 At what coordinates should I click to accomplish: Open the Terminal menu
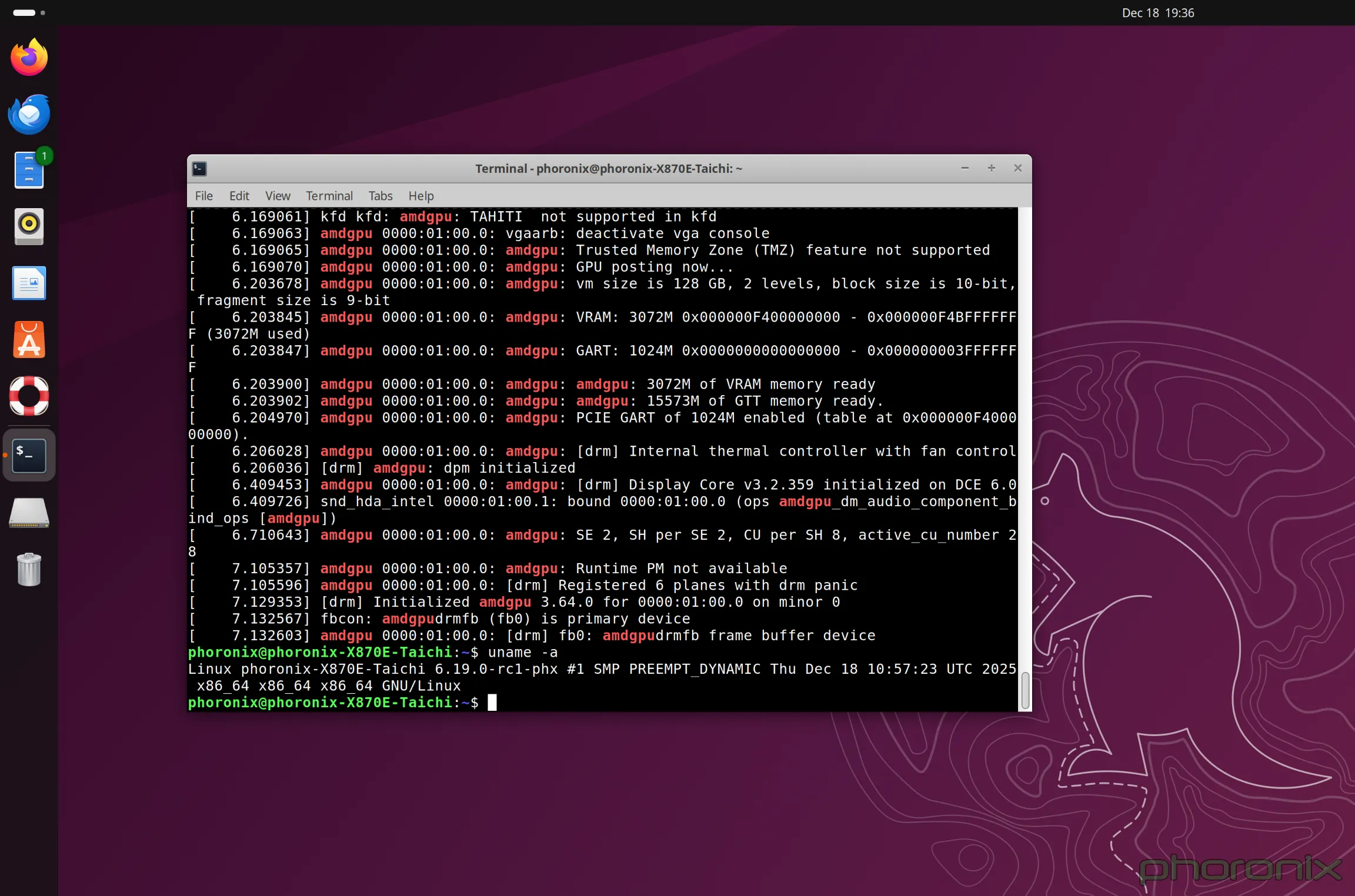click(x=329, y=196)
